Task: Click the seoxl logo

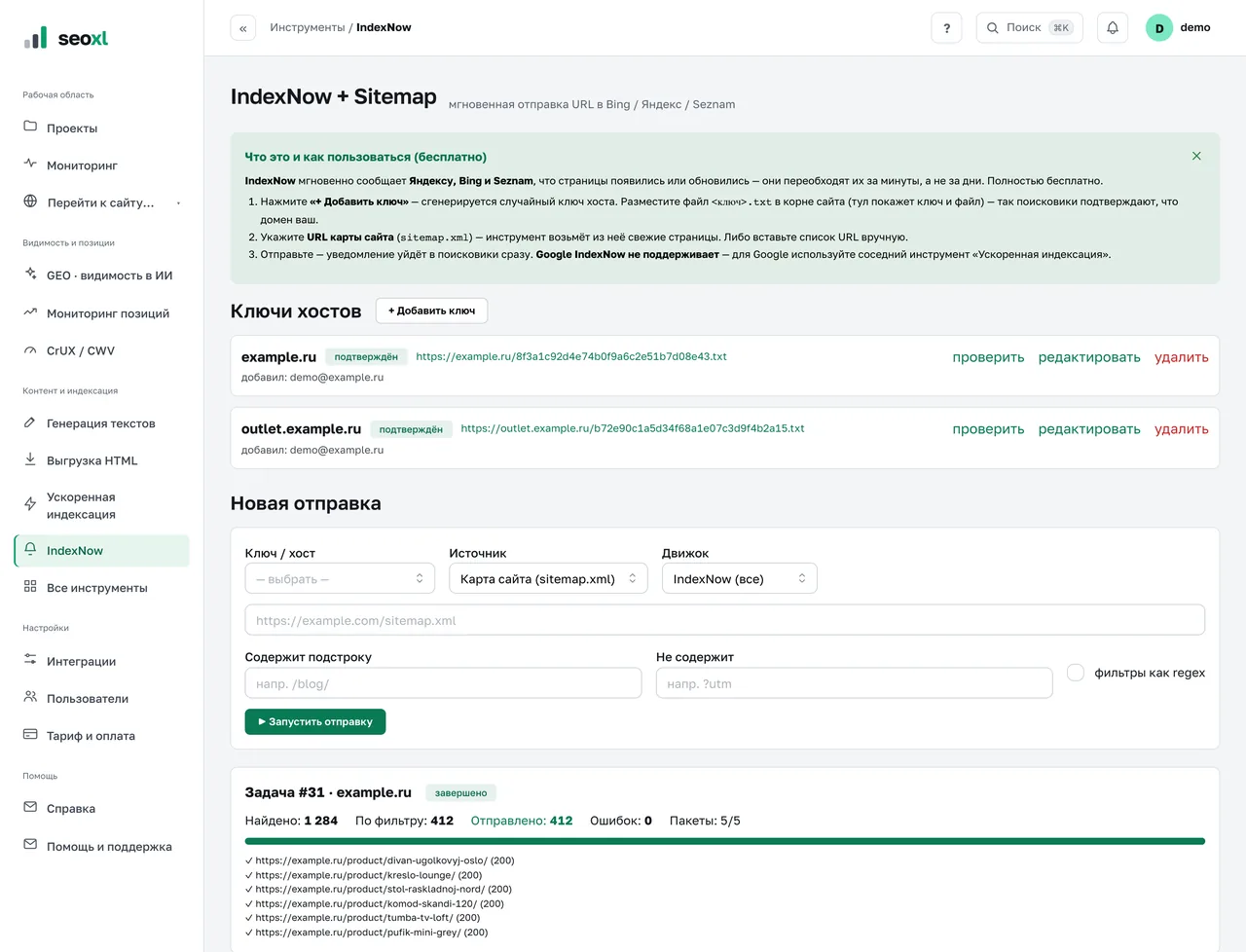Action: (65, 38)
